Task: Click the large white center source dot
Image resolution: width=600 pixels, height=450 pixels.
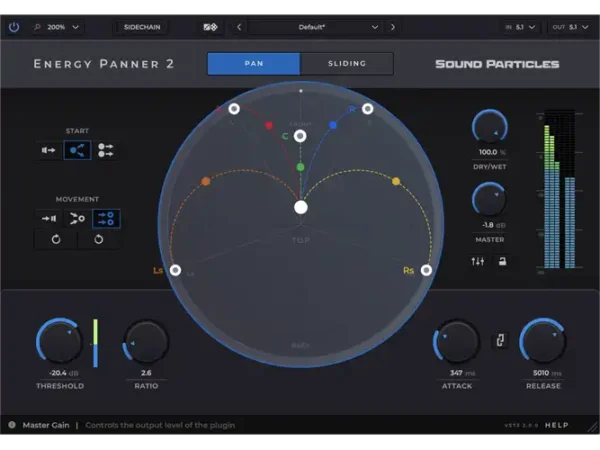Action: click(x=301, y=207)
